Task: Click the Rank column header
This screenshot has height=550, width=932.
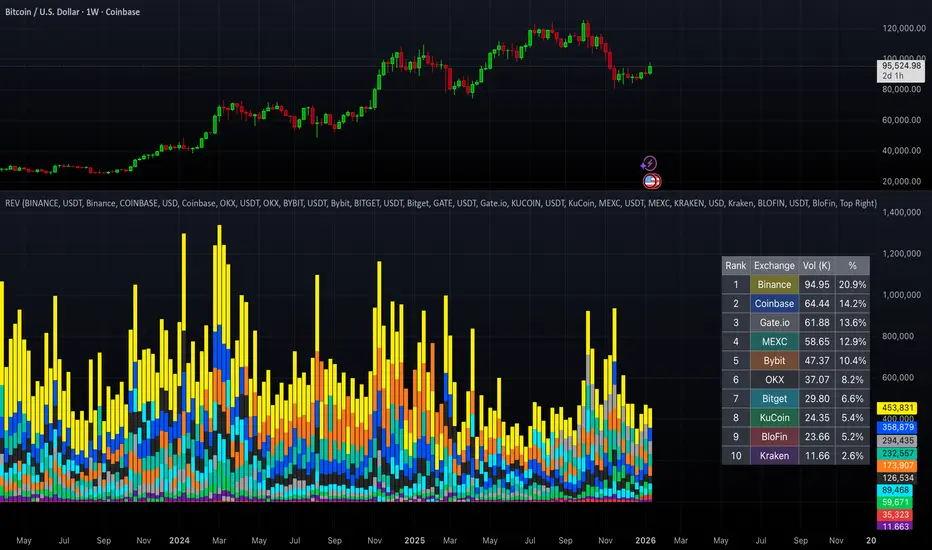Action: (735, 266)
